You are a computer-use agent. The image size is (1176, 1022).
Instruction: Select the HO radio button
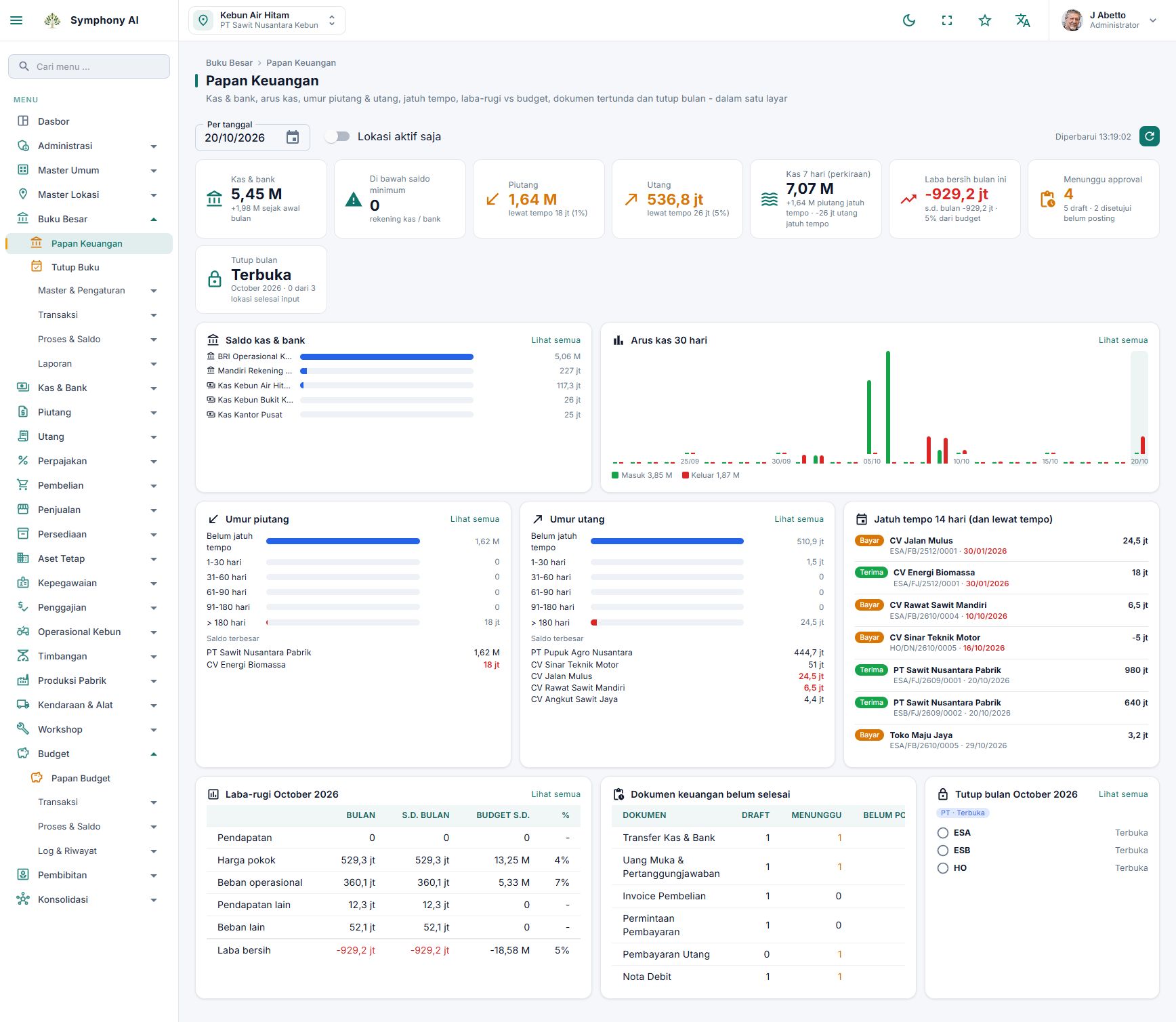(943, 868)
